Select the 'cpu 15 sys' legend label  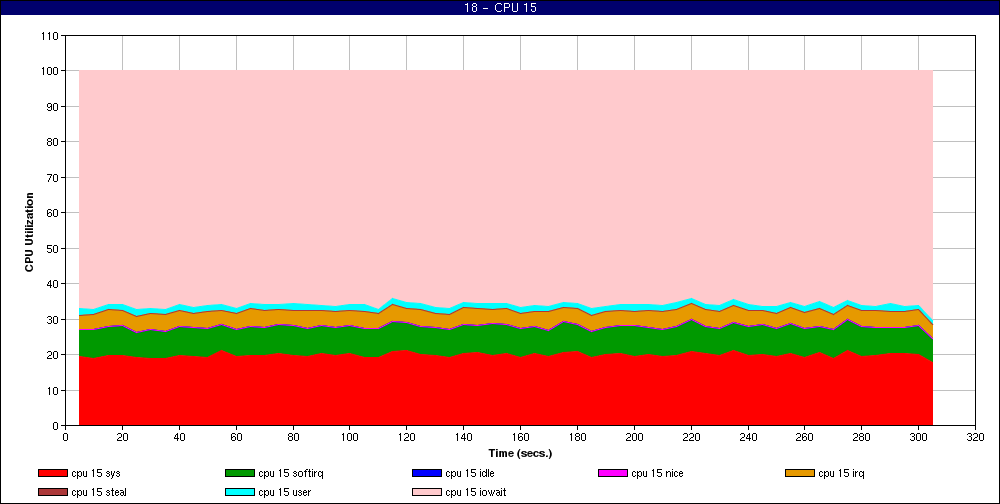tap(96, 473)
